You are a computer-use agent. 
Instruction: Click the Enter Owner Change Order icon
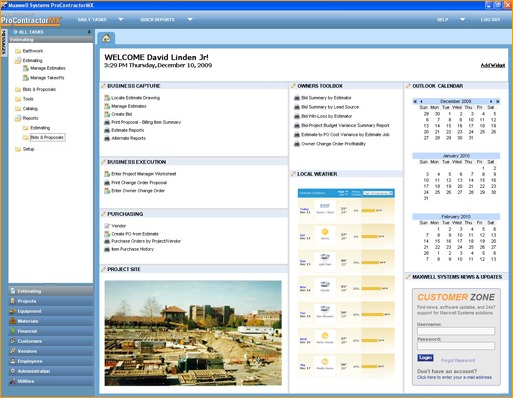point(107,191)
